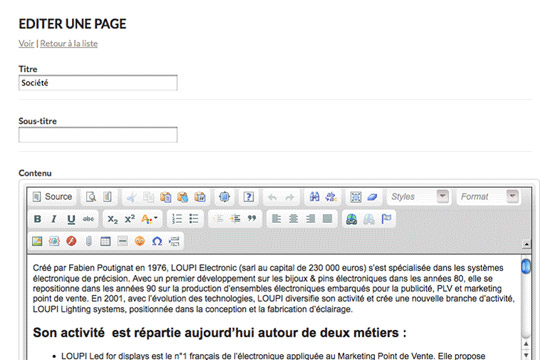This screenshot has height=360, width=540.
Task: Insert a page break
Action: (174, 241)
